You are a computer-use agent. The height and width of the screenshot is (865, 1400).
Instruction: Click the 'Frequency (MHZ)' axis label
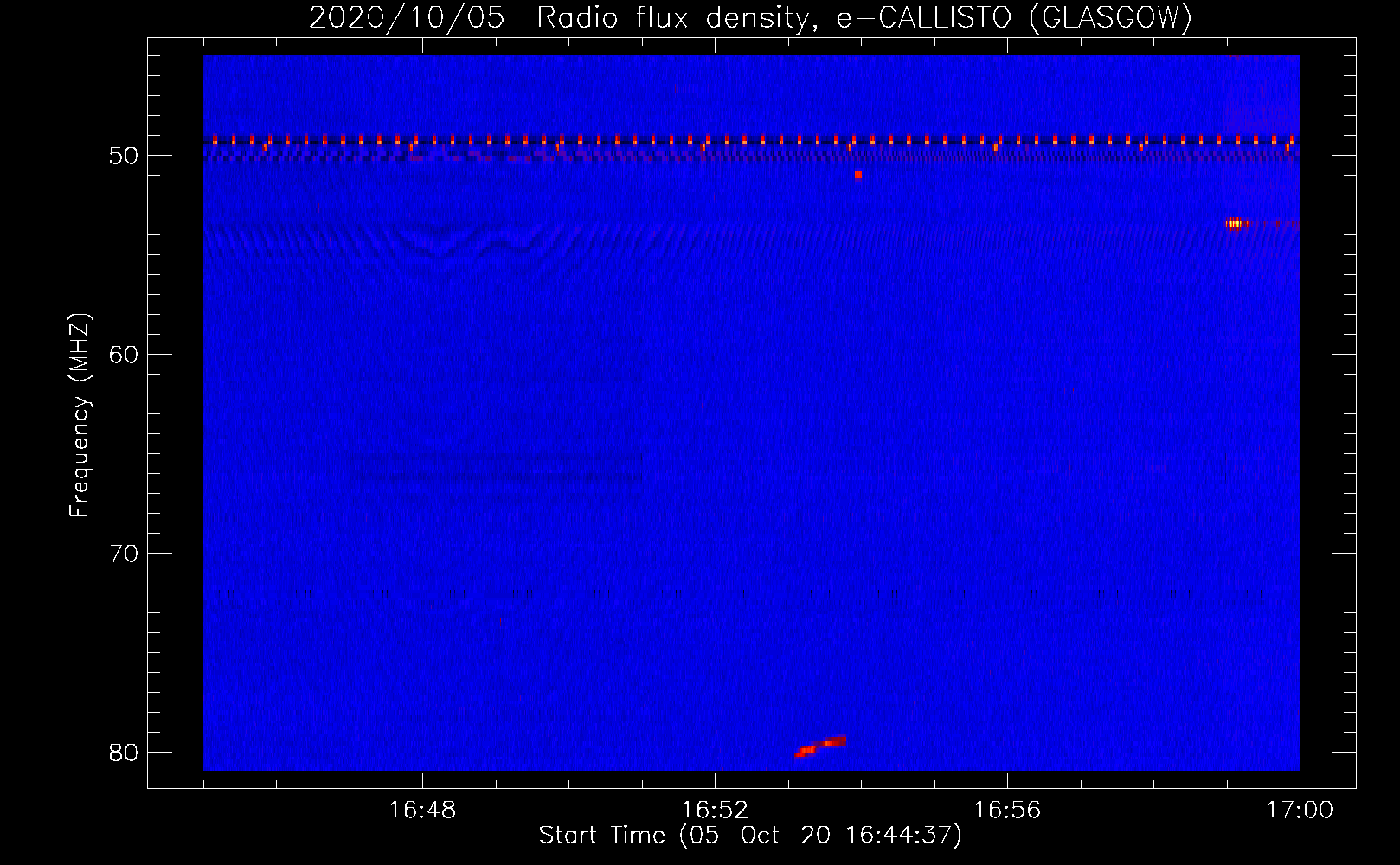(80, 415)
